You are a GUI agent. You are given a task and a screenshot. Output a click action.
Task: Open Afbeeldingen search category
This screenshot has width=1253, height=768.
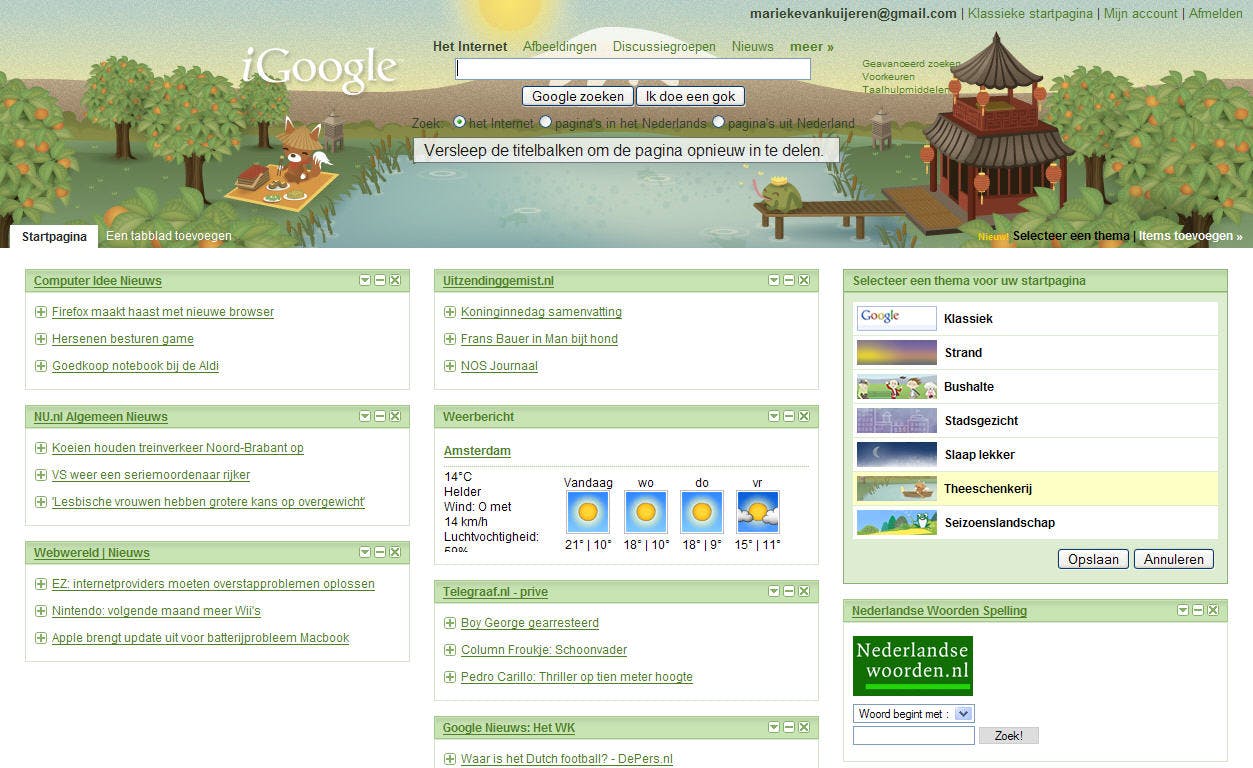click(560, 46)
